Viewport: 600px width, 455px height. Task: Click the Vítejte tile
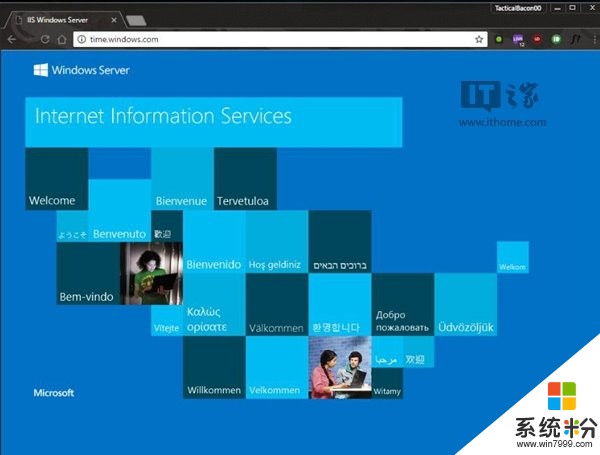167,321
